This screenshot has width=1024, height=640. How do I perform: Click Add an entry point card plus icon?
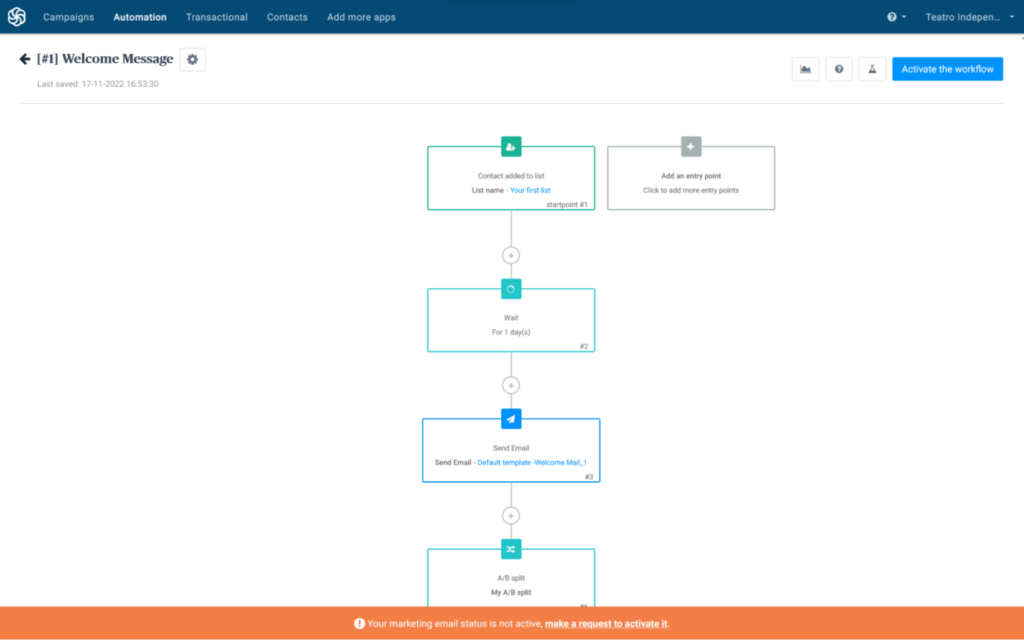tap(690, 146)
